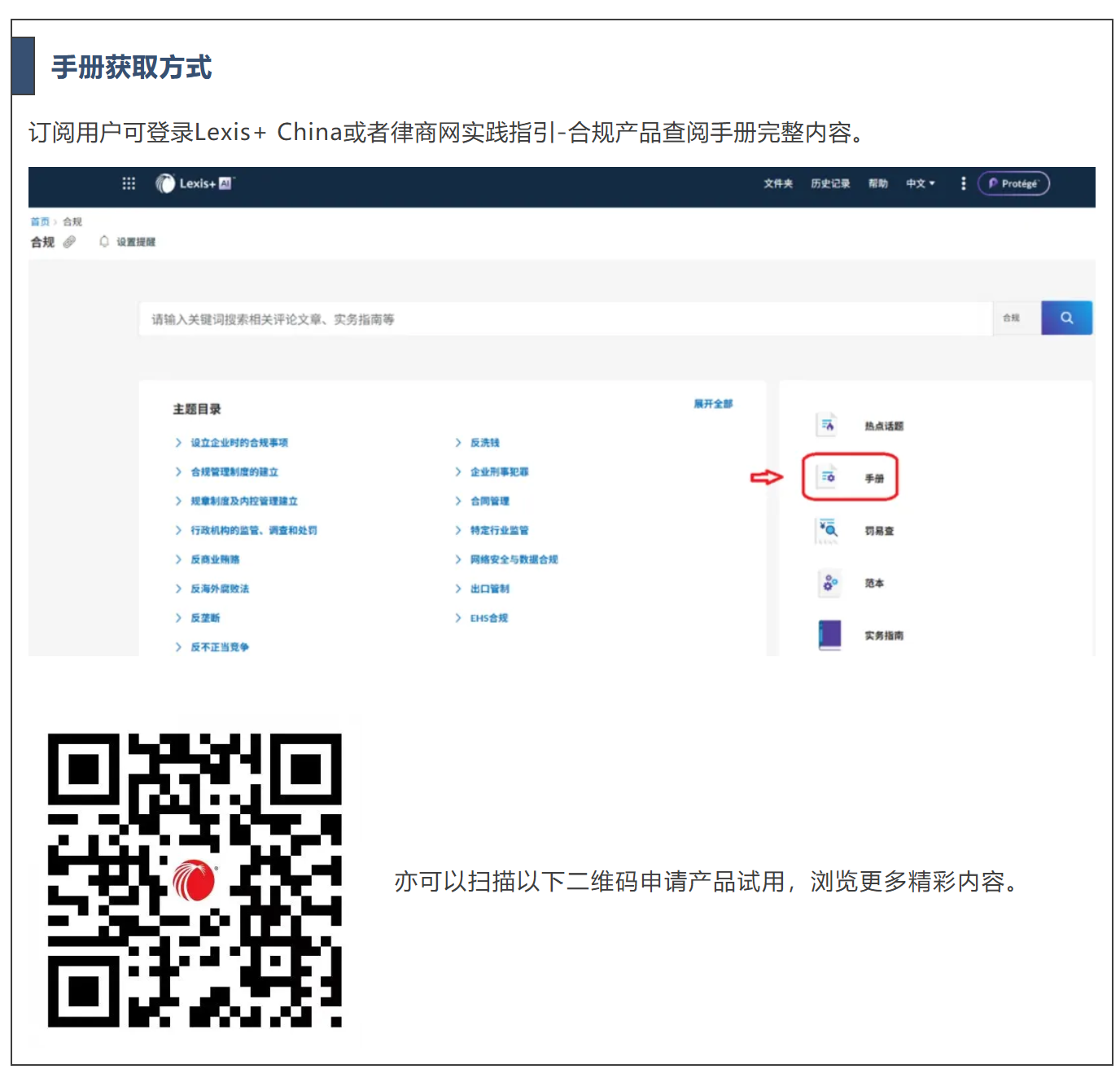This screenshot has width=1120, height=1078.
Task: Open the 历史记录 menu
Action: coord(830,183)
